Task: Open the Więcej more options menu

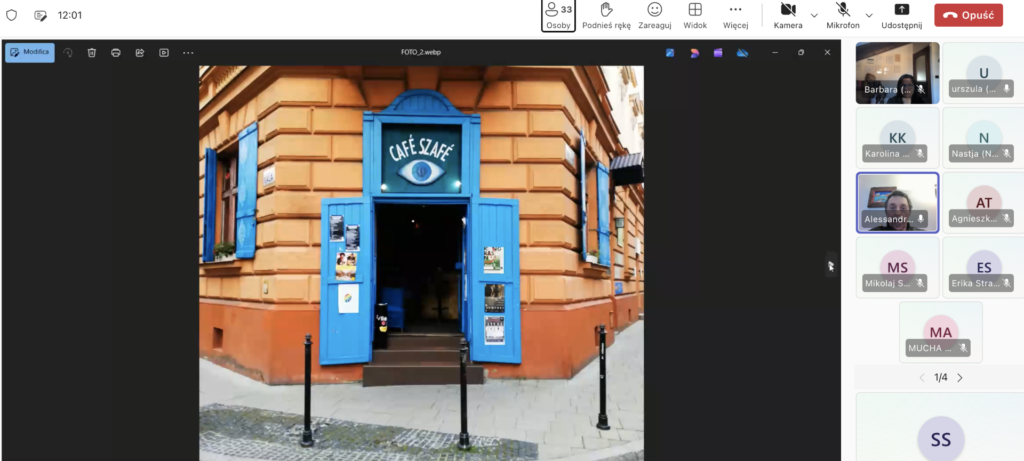Action: pos(735,15)
